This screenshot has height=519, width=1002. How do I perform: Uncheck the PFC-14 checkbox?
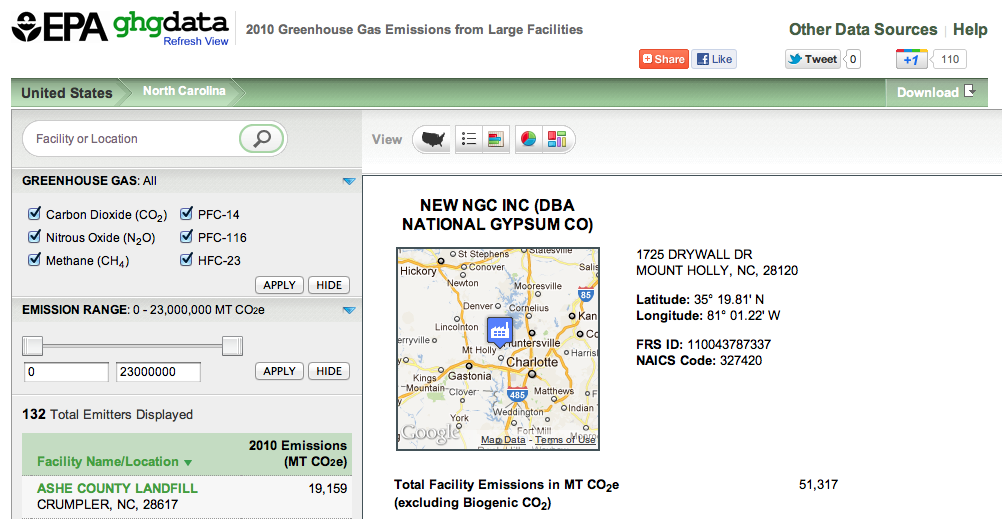pos(187,213)
